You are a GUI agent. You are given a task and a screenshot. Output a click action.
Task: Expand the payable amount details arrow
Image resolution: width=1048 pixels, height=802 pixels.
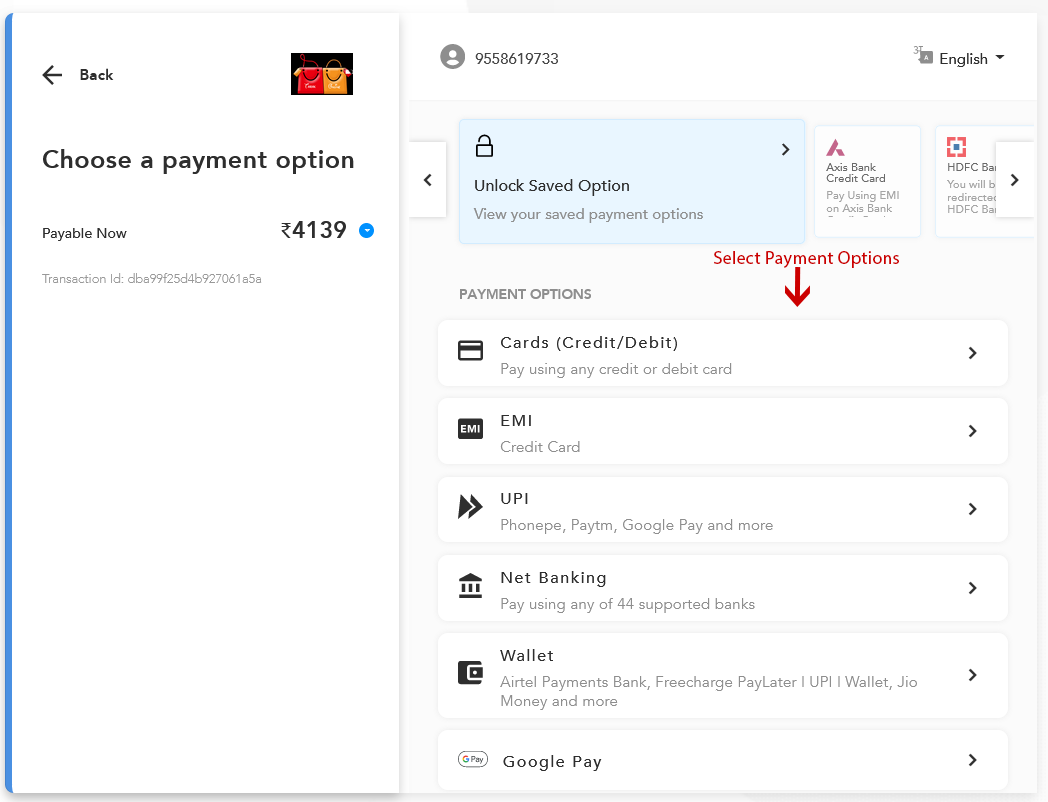tap(366, 231)
